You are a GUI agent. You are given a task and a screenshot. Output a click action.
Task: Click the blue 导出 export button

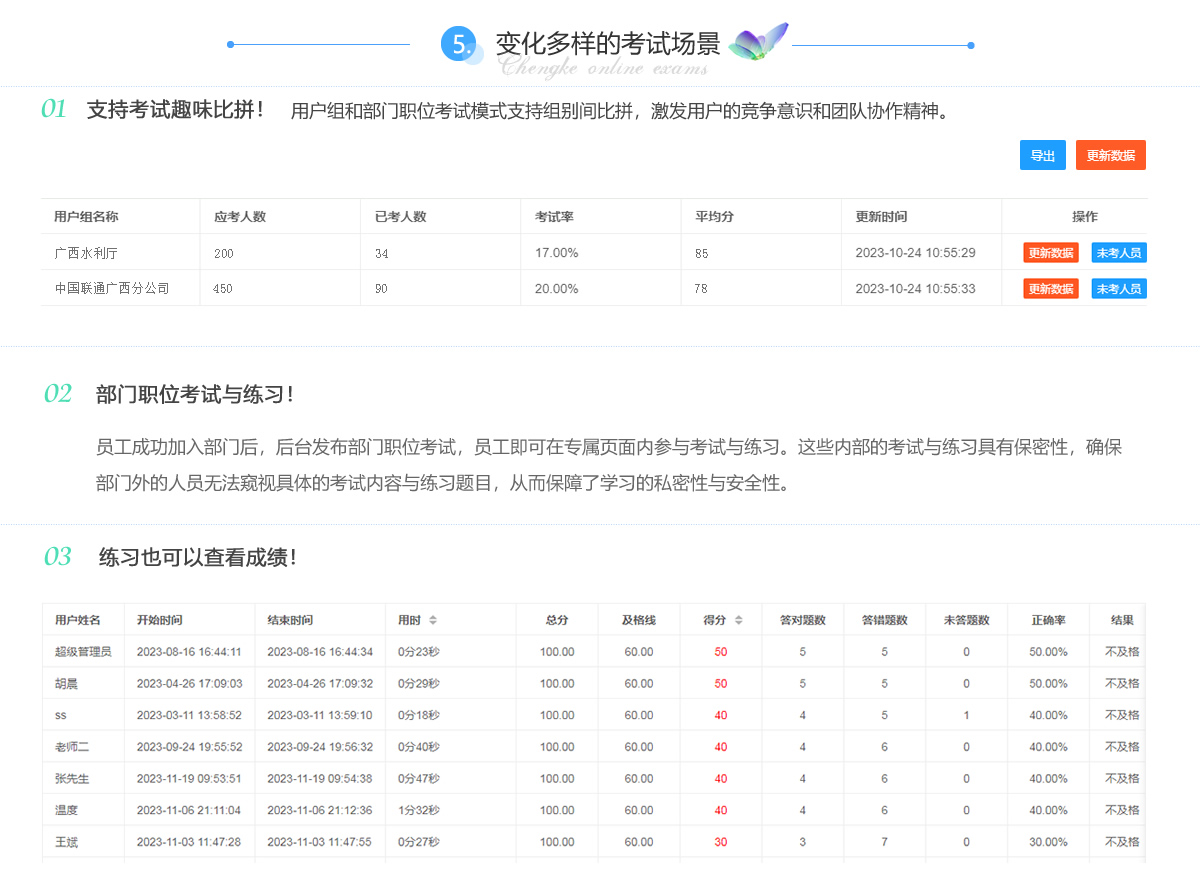(x=1042, y=156)
